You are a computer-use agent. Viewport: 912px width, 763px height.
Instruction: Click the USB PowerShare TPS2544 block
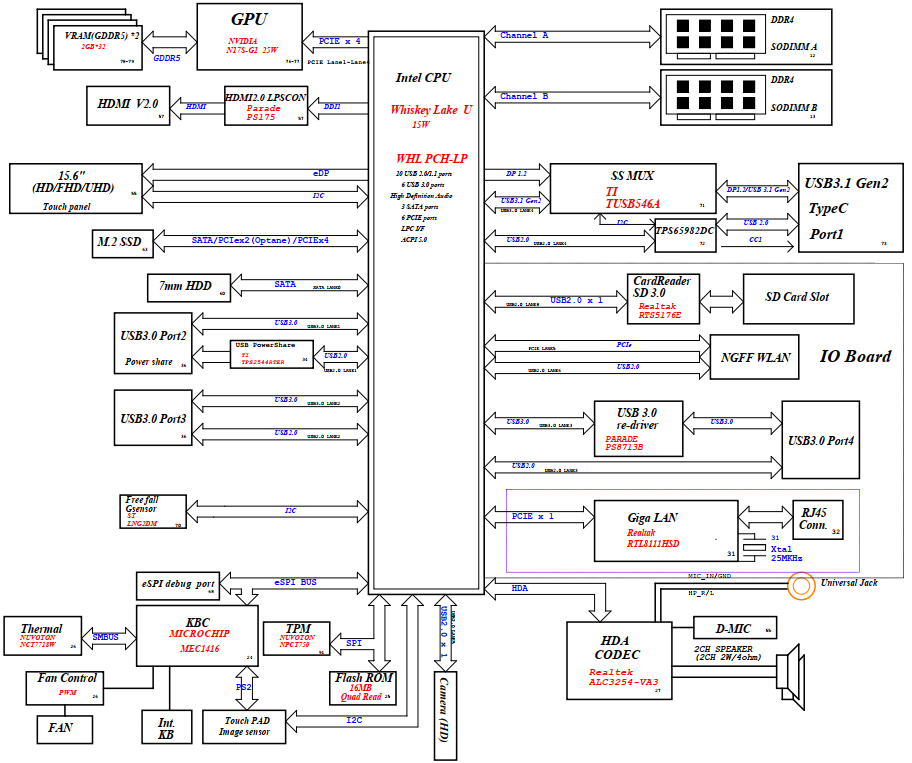[272, 354]
